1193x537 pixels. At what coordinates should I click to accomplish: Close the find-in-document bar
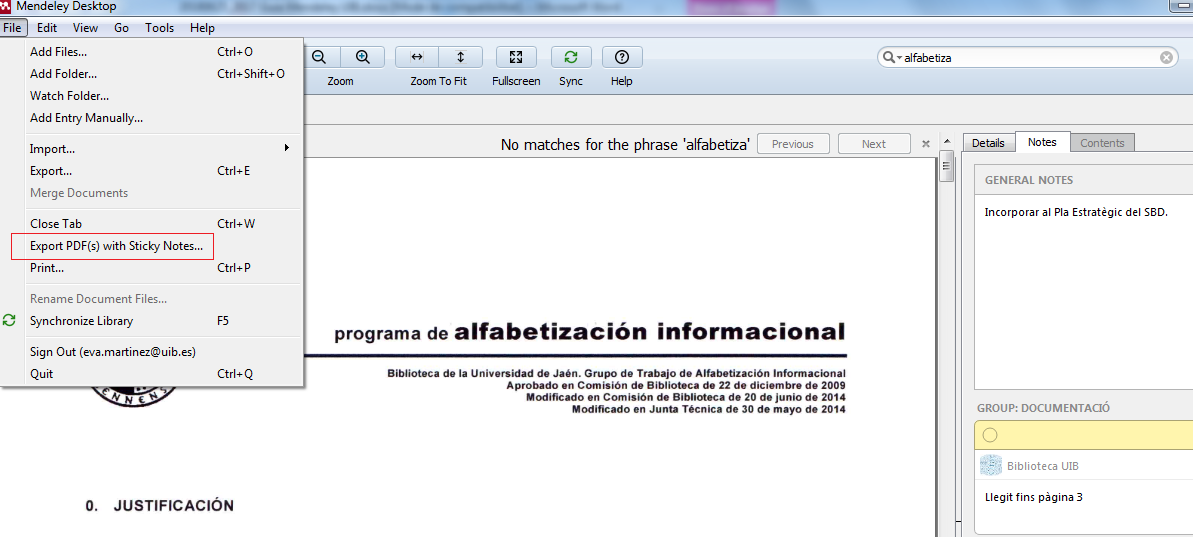(926, 144)
